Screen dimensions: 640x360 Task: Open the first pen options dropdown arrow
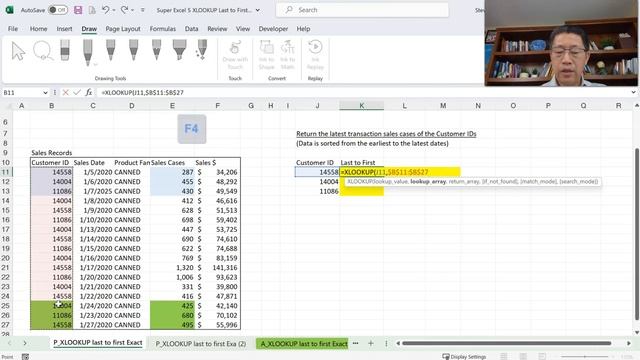(x=96, y=64)
